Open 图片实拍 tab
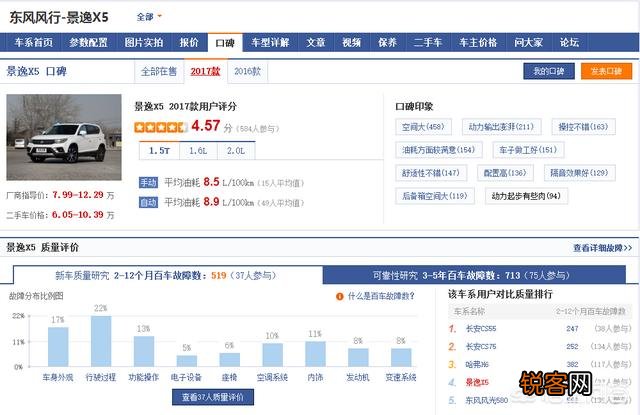640x415 pixels. 144,42
